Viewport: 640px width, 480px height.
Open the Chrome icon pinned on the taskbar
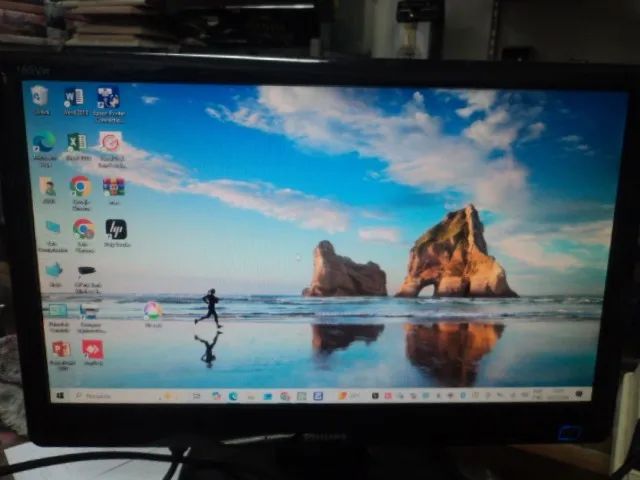[x=284, y=396]
